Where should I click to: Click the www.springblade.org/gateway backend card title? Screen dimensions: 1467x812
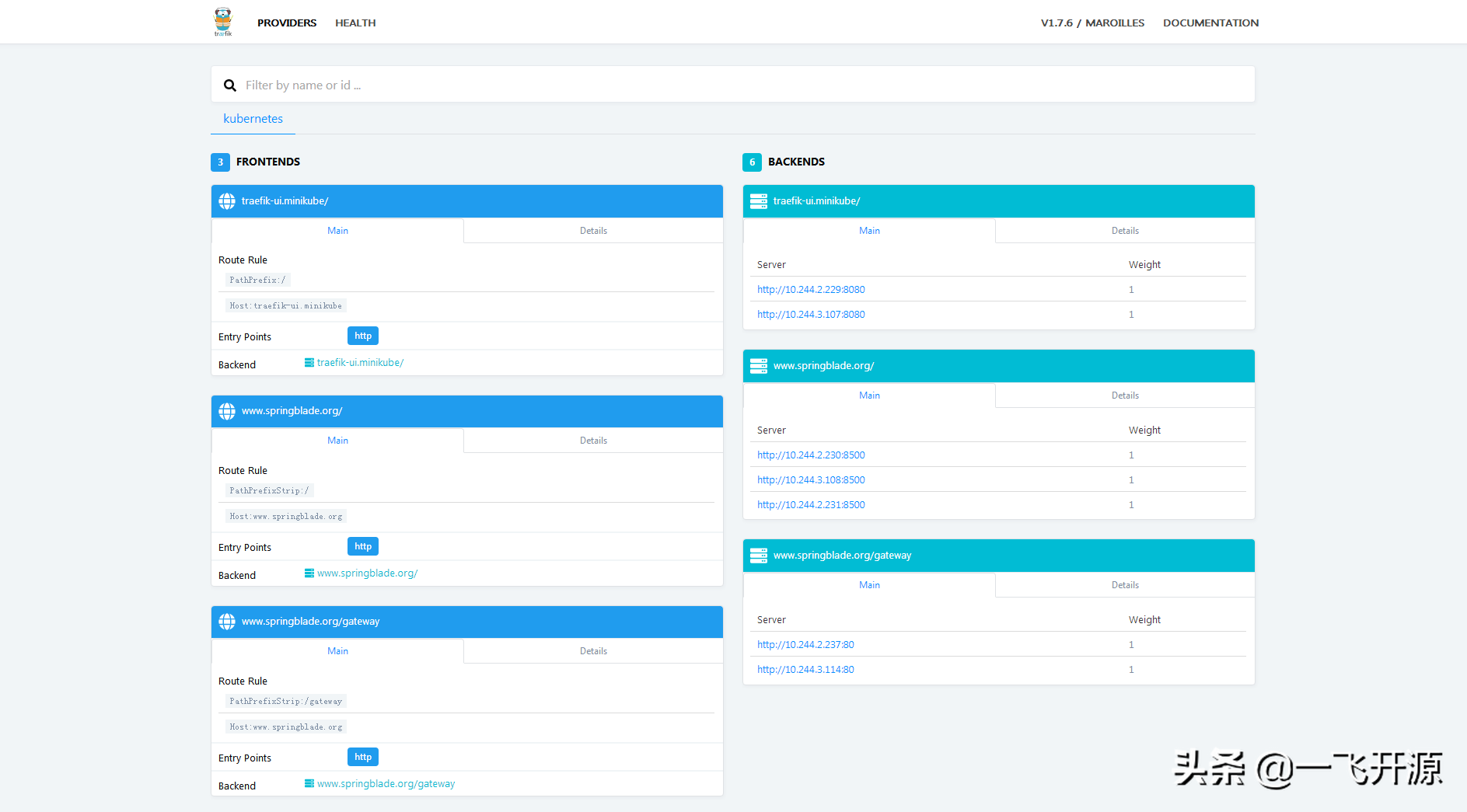[x=842, y=556]
